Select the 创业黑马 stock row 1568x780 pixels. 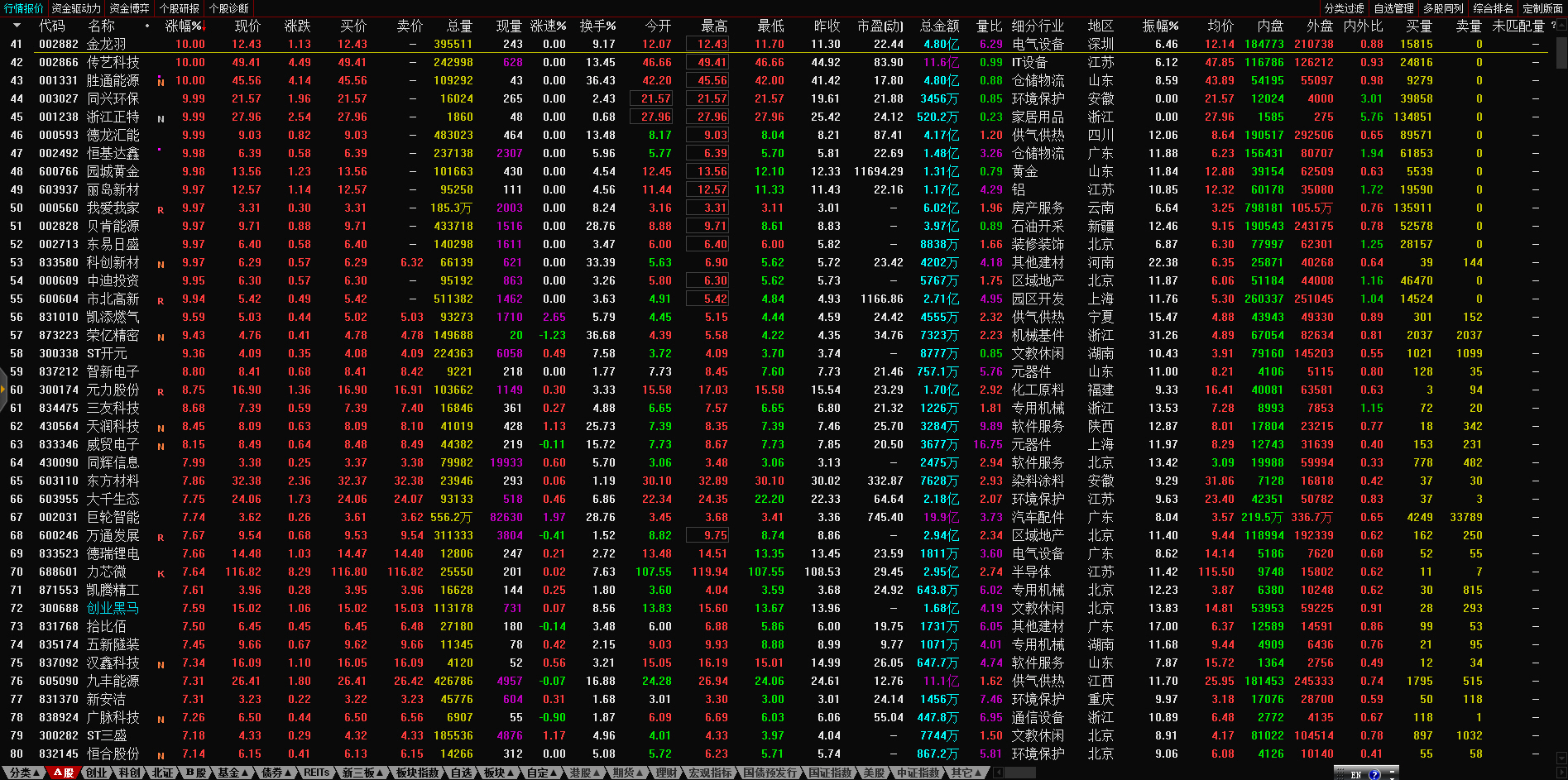click(x=113, y=608)
